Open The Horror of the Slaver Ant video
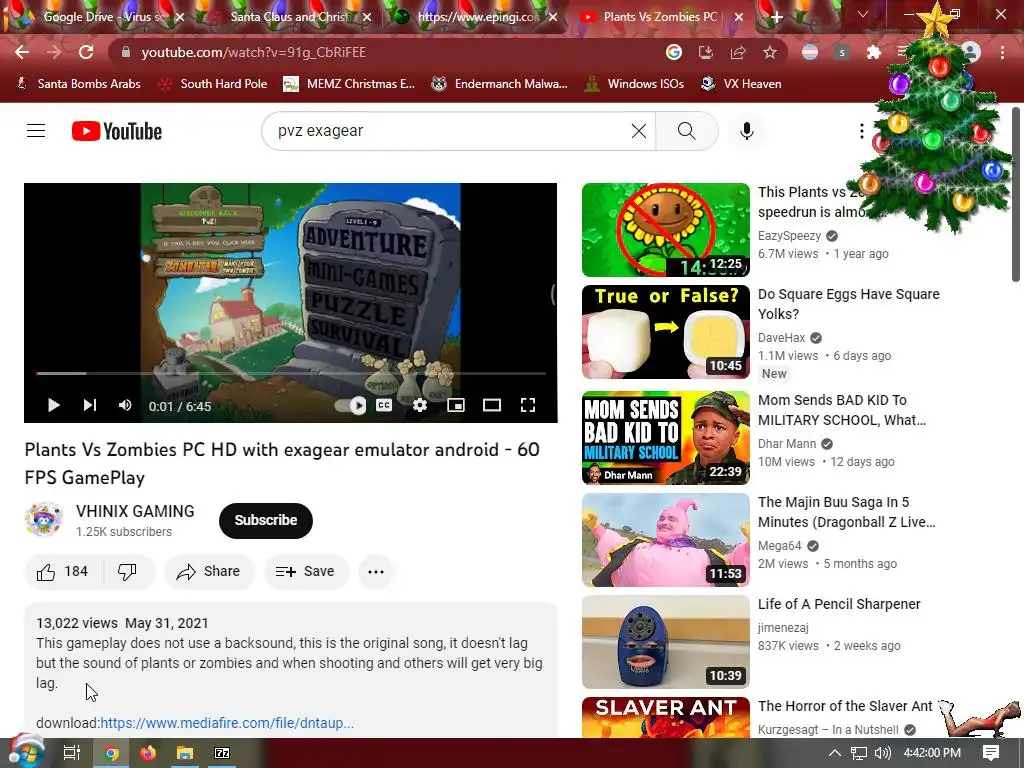1024x768 pixels. (845, 706)
